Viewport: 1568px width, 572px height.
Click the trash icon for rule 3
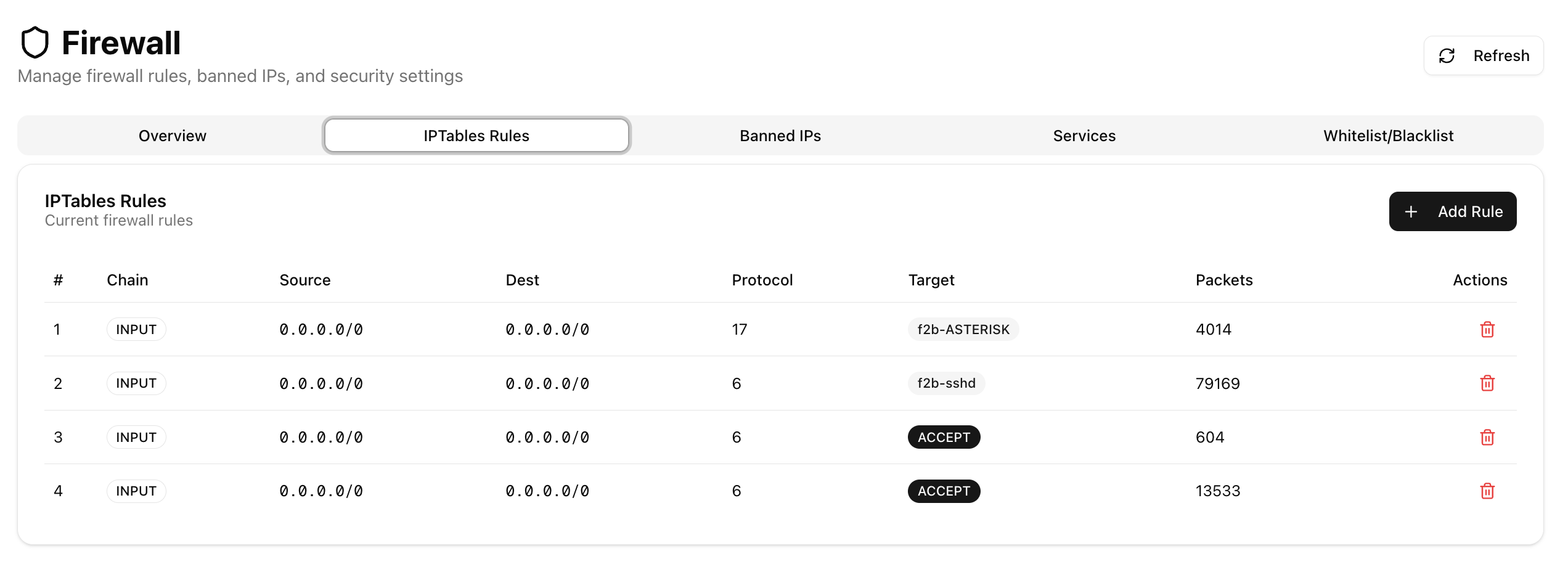[x=1486, y=437]
